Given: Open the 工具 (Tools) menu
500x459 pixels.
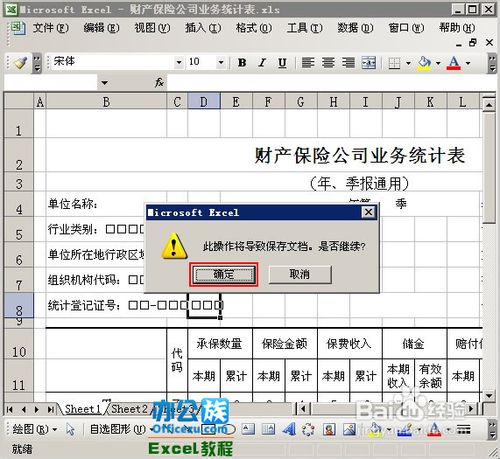Looking at the screenshot, I should pos(304,28).
